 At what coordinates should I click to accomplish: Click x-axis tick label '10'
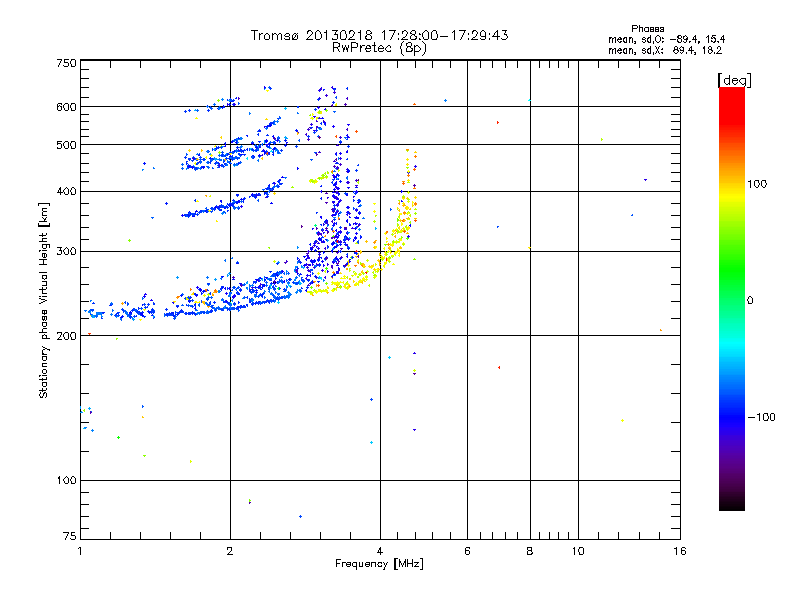(578, 551)
